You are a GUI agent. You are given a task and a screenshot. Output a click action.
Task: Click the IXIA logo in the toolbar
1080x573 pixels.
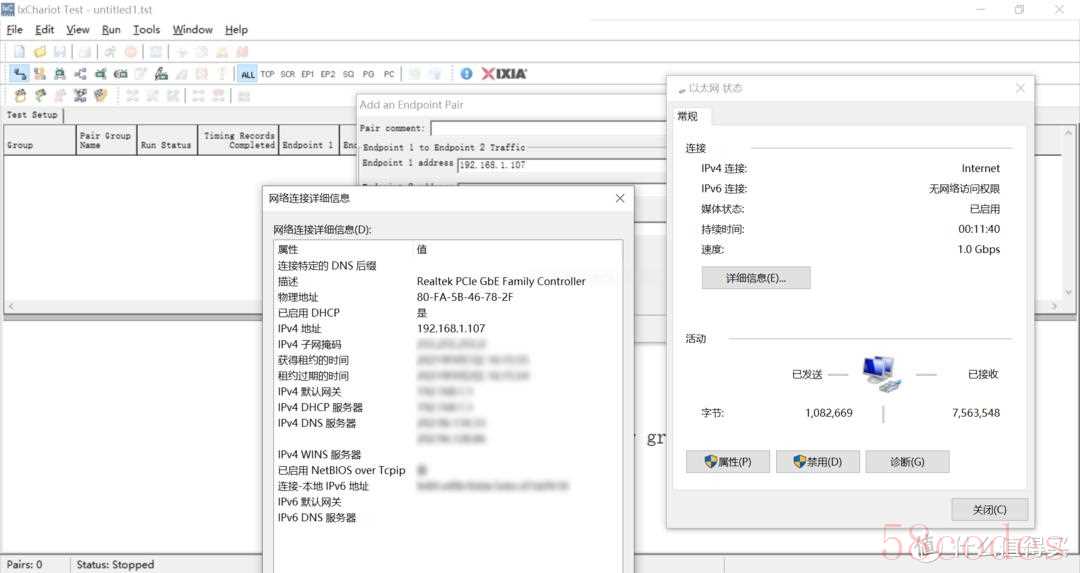pyautogui.click(x=504, y=74)
